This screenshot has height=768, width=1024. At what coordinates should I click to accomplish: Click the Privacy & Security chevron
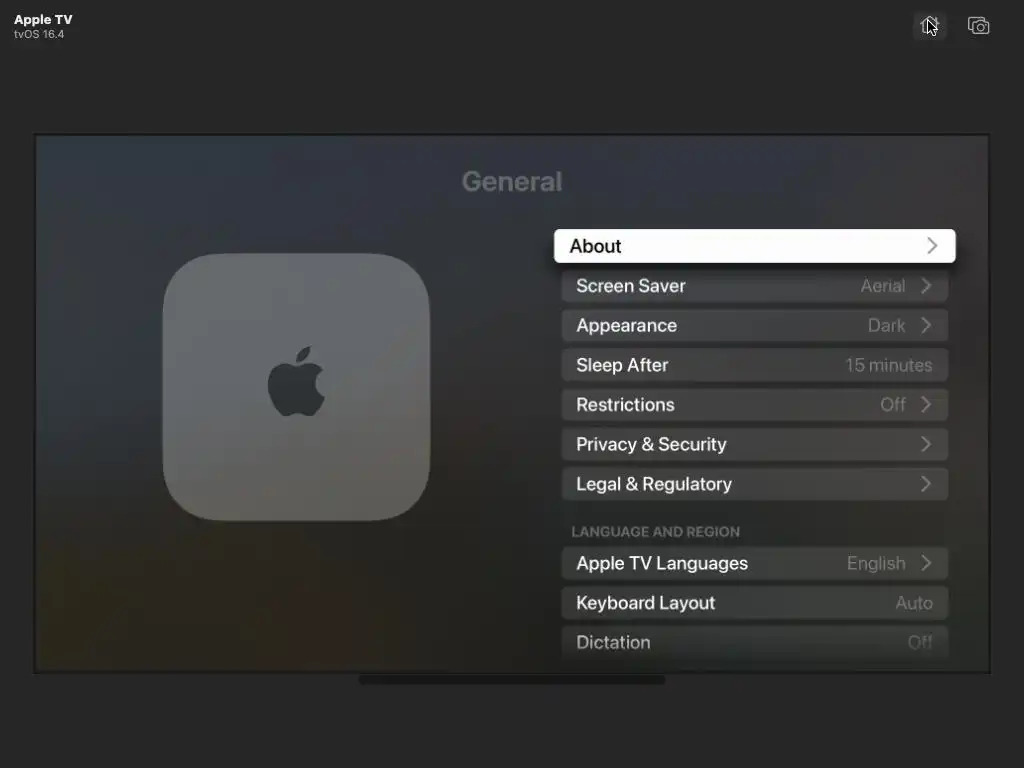click(x=926, y=445)
